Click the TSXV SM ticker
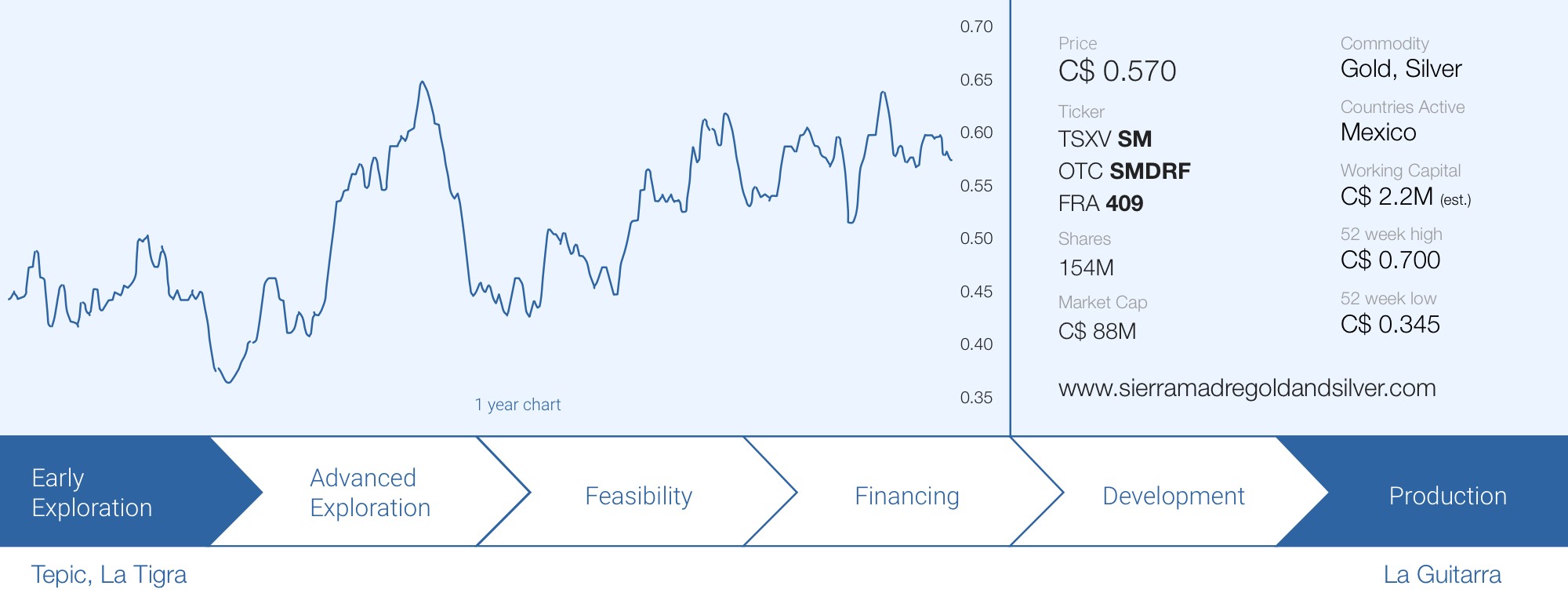The width and height of the screenshot is (1568, 604). pyautogui.click(x=1105, y=139)
